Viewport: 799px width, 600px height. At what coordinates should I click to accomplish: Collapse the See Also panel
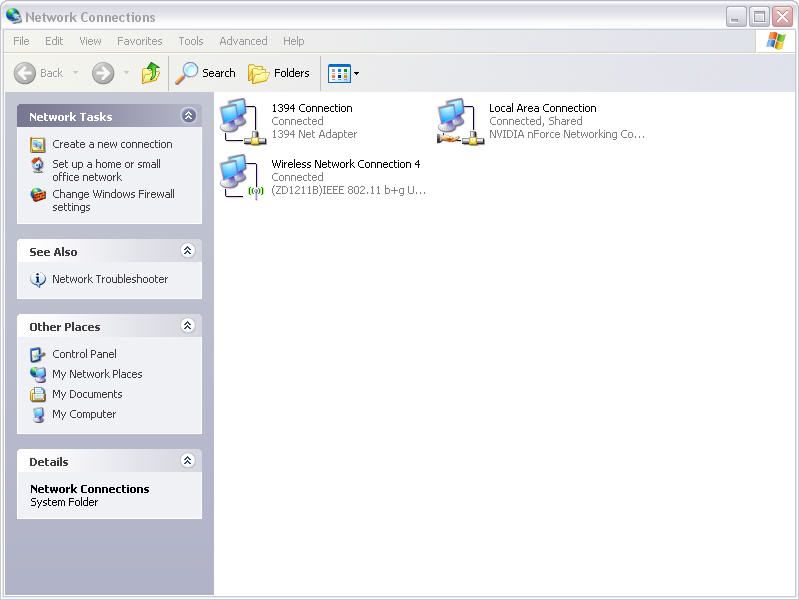[x=188, y=251]
